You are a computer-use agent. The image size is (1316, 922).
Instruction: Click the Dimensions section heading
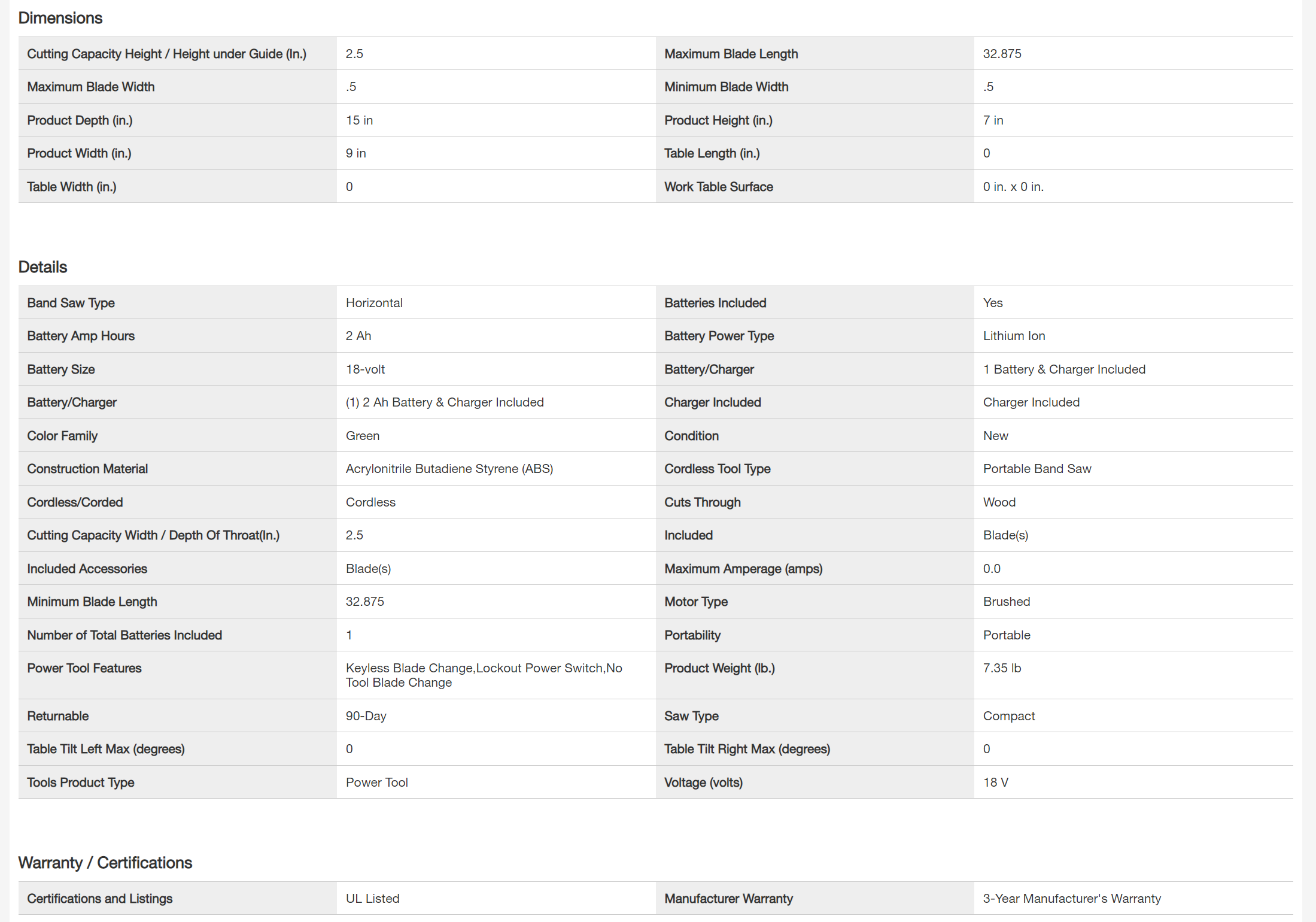(60, 18)
